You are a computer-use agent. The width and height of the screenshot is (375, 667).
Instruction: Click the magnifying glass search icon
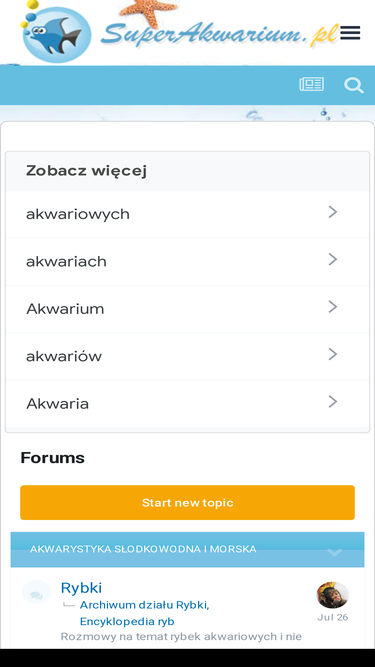pyautogui.click(x=354, y=85)
